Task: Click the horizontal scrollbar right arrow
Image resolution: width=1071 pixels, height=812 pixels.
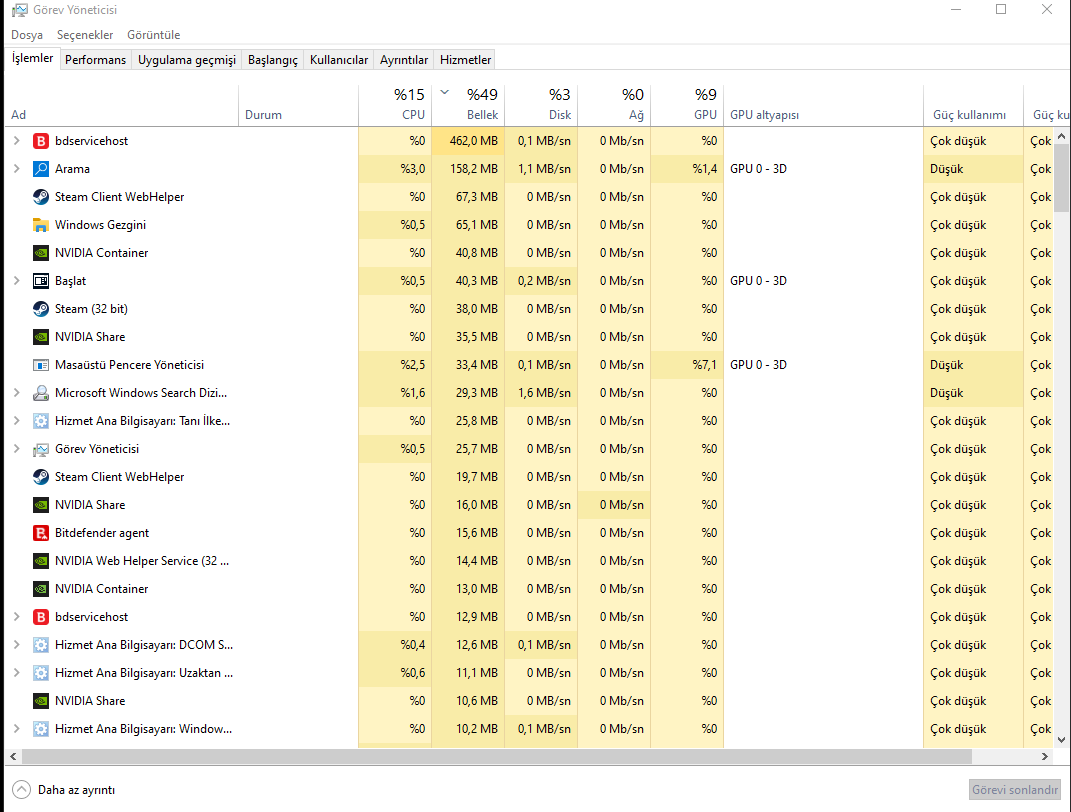Action: (1044, 757)
